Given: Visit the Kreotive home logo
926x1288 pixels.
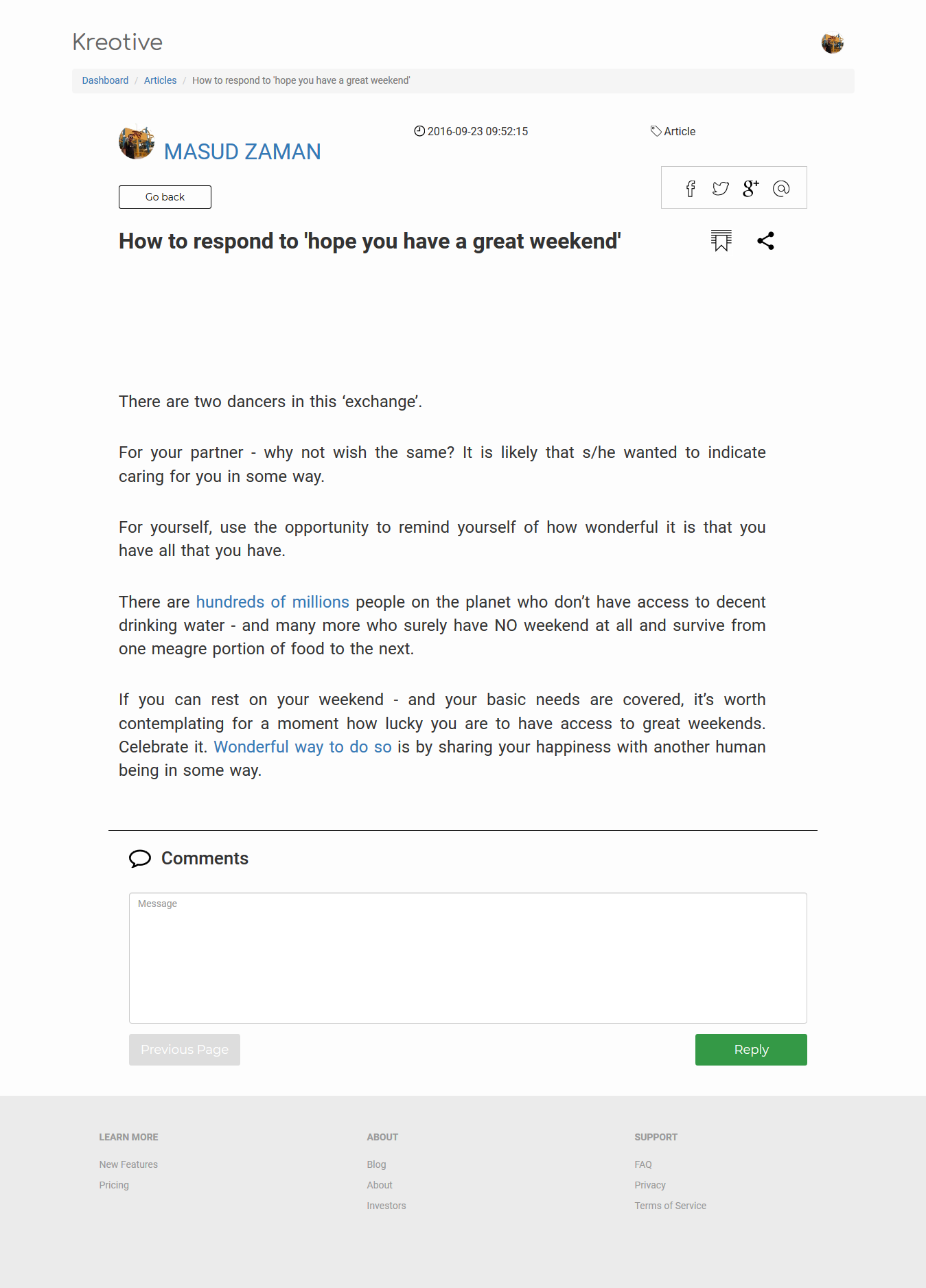Looking at the screenshot, I should click(117, 43).
